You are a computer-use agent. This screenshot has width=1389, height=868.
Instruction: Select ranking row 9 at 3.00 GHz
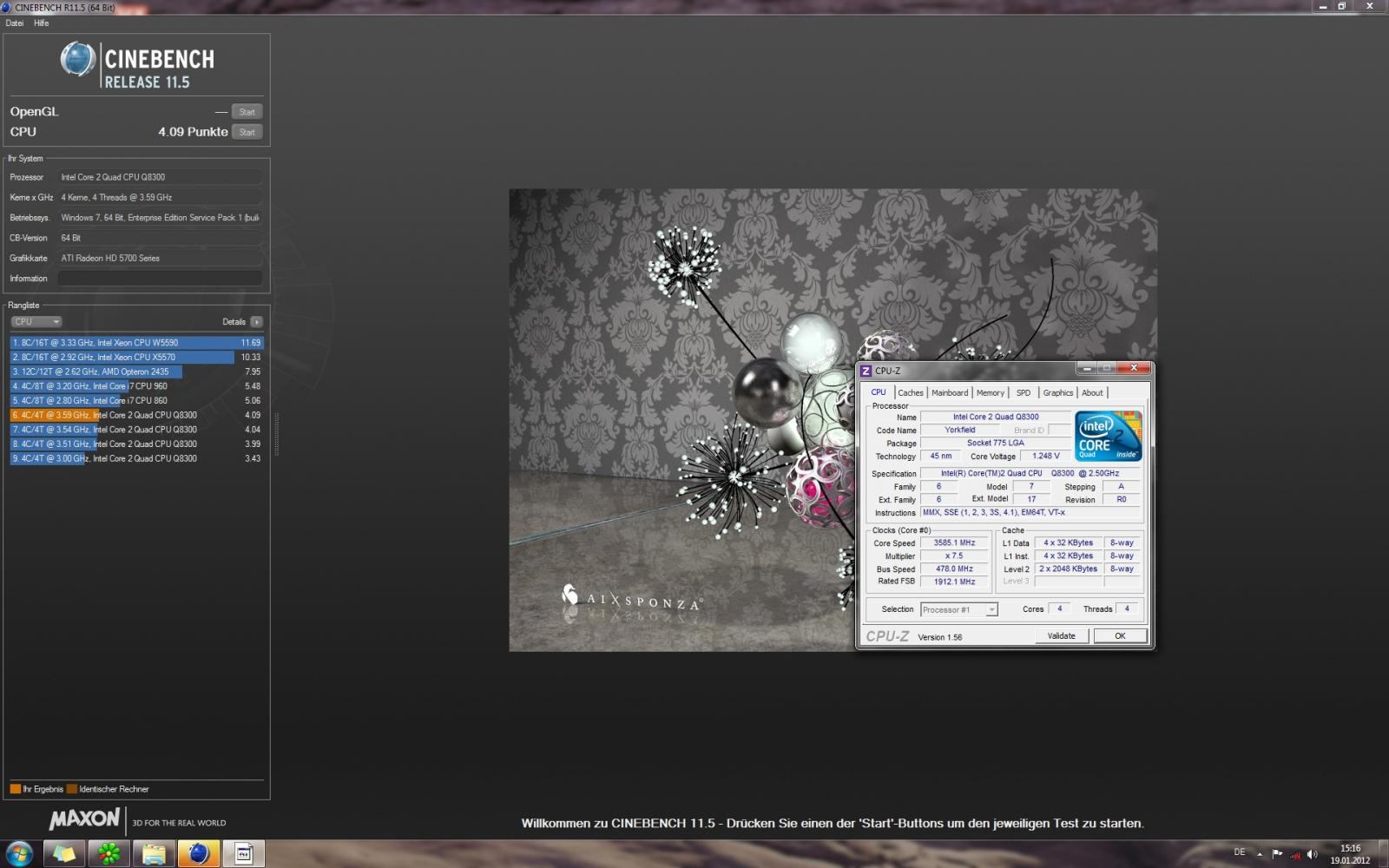pyautogui.click(x=136, y=458)
